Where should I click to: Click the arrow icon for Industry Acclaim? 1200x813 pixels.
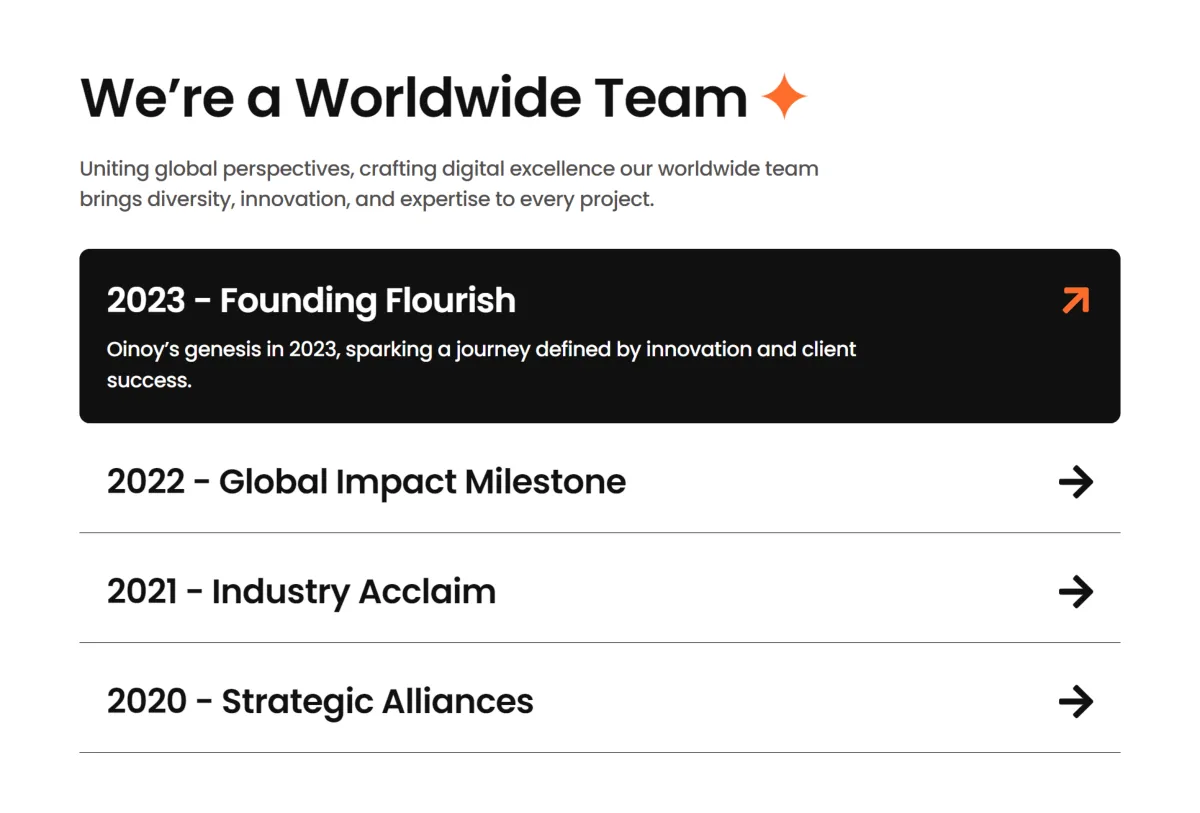coord(1076,592)
